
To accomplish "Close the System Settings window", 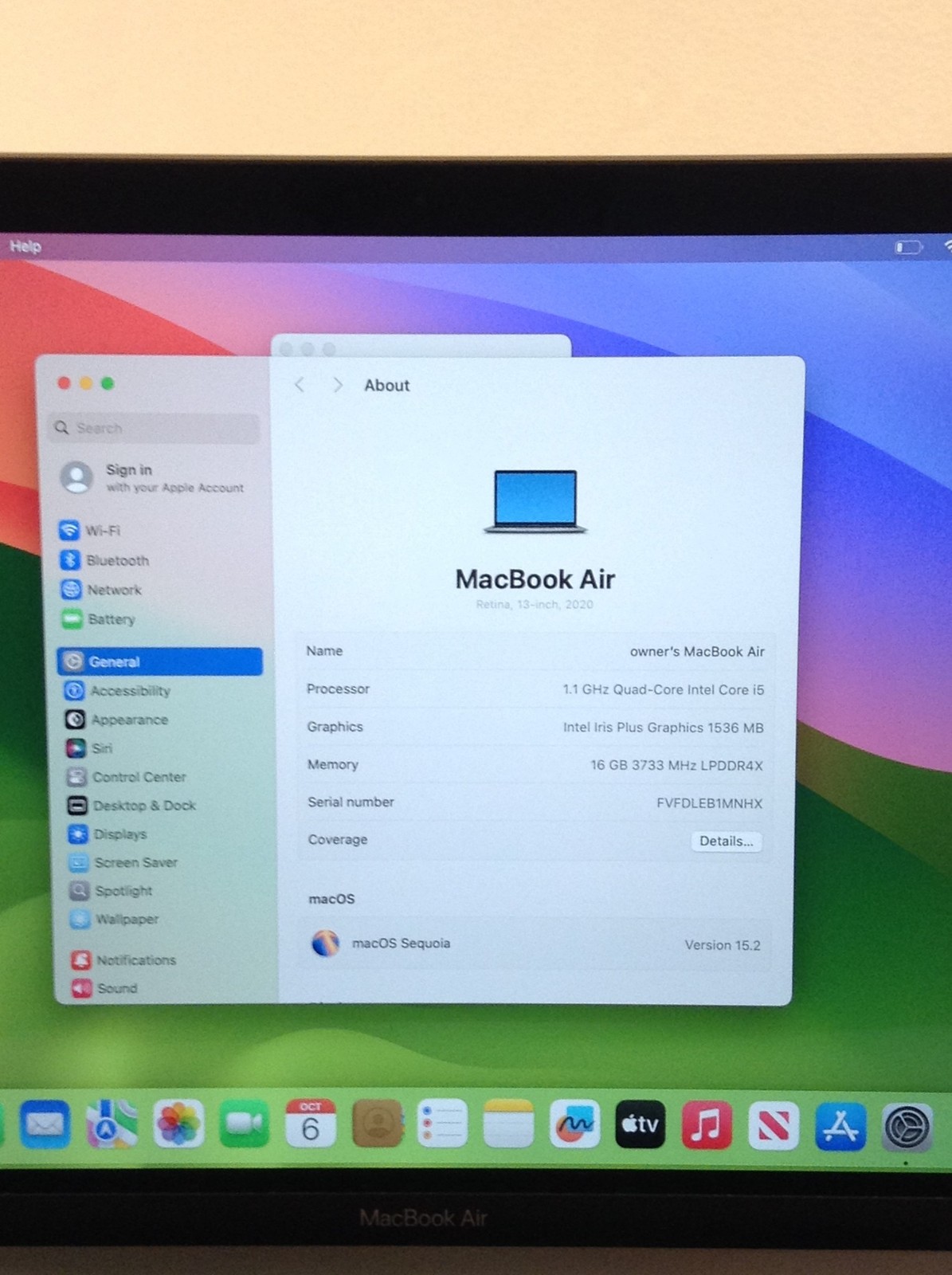I will coord(64,383).
